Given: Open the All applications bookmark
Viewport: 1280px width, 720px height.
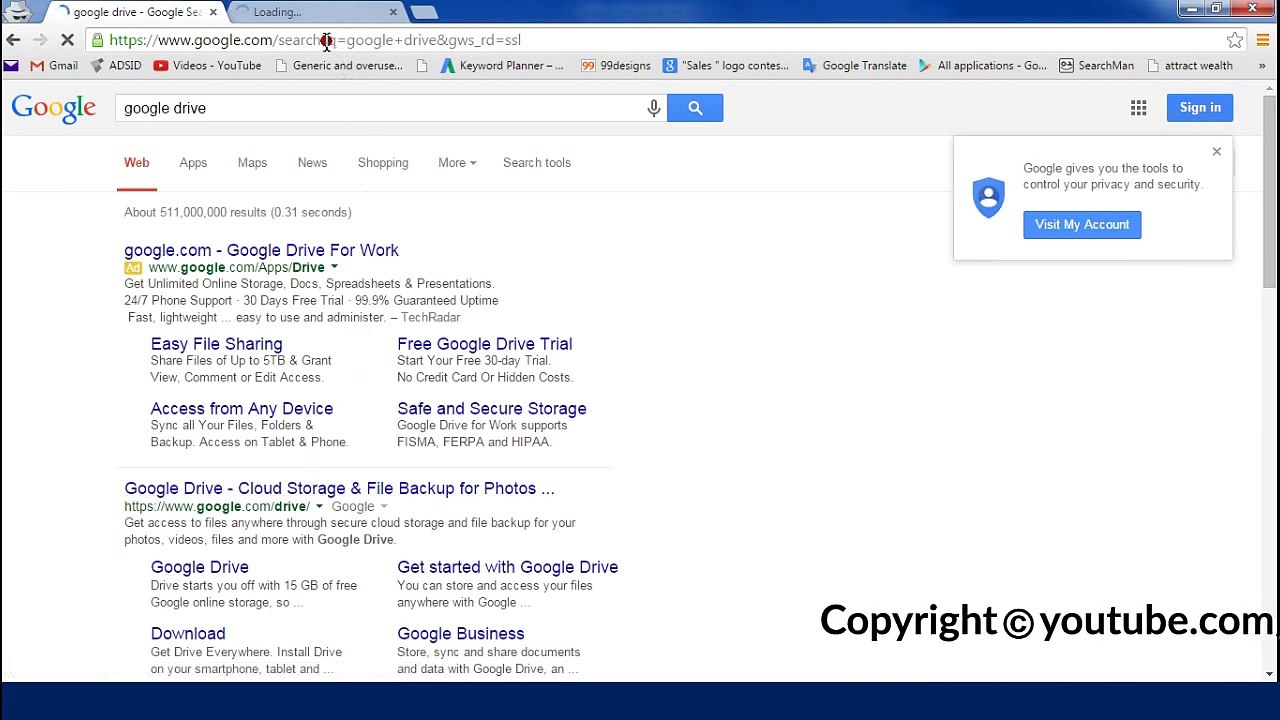Looking at the screenshot, I should click(982, 66).
